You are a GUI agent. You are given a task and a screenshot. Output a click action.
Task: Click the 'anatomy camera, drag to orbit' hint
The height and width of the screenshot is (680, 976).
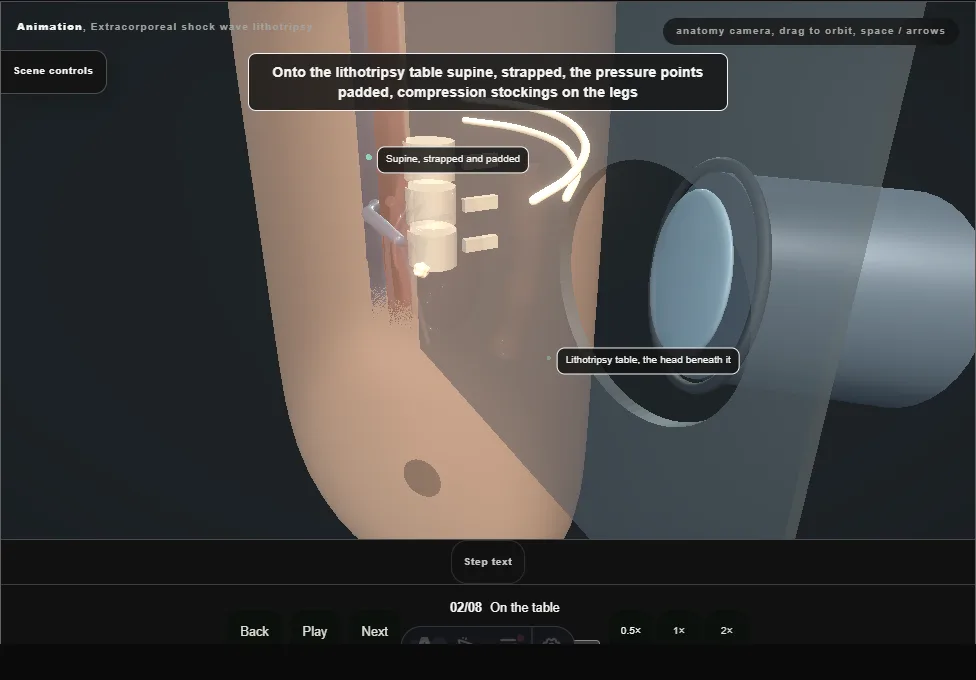[810, 31]
